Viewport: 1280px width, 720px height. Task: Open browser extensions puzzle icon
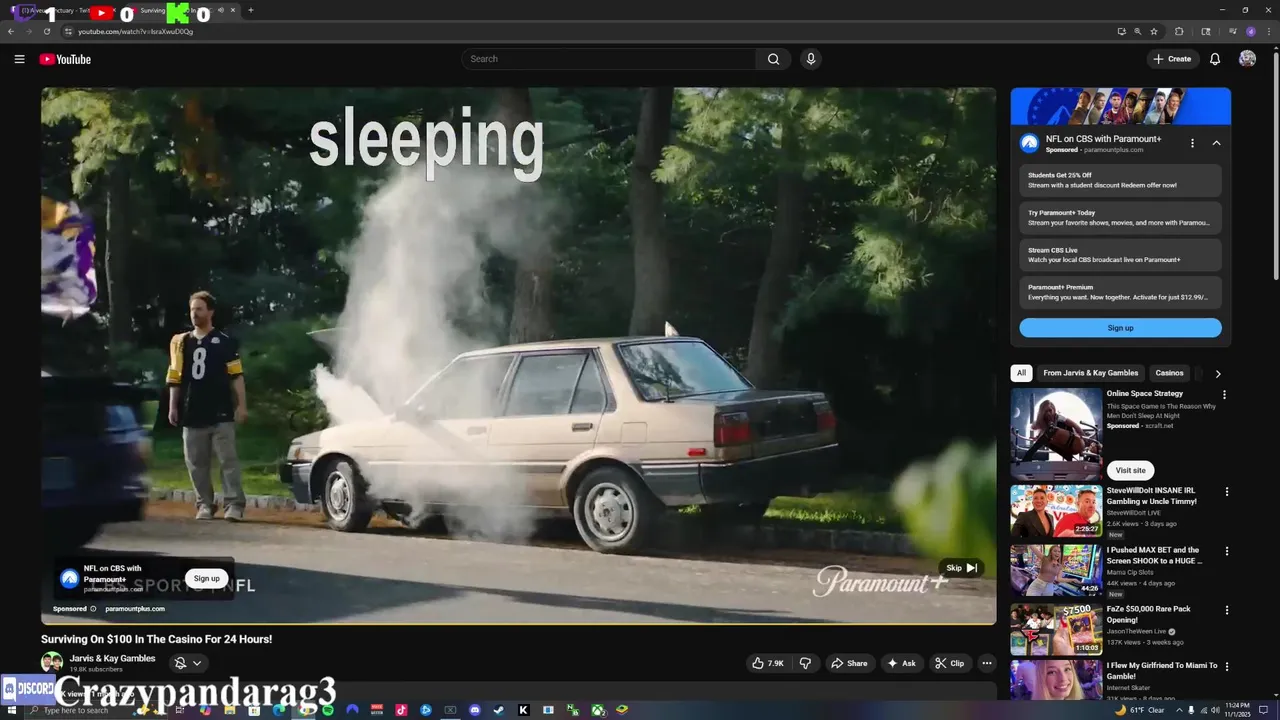click(x=1179, y=31)
